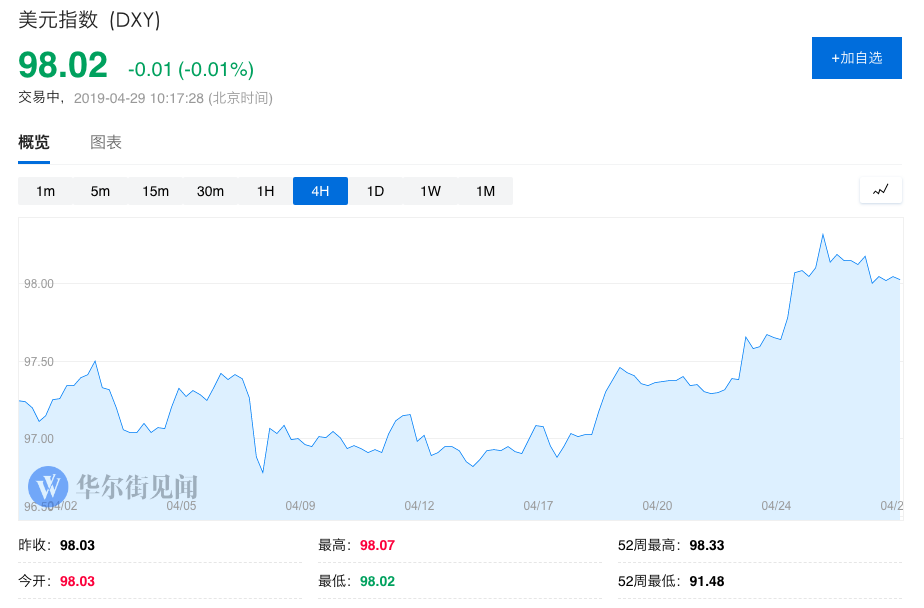Click the 华尔街见闻 watermark logo

coord(112,487)
